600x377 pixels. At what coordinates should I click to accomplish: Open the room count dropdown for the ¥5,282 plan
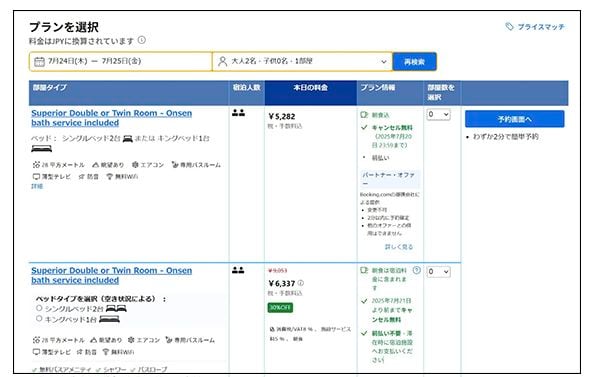pos(439,114)
